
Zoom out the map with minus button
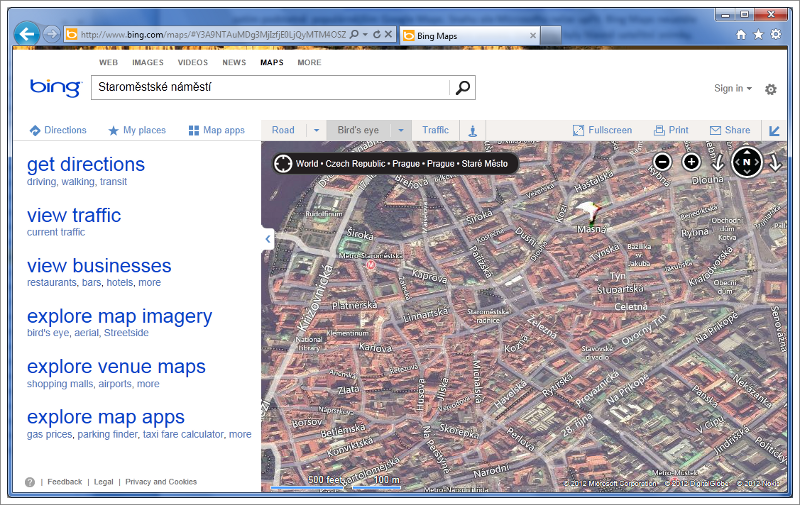pyautogui.click(x=662, y=162)
